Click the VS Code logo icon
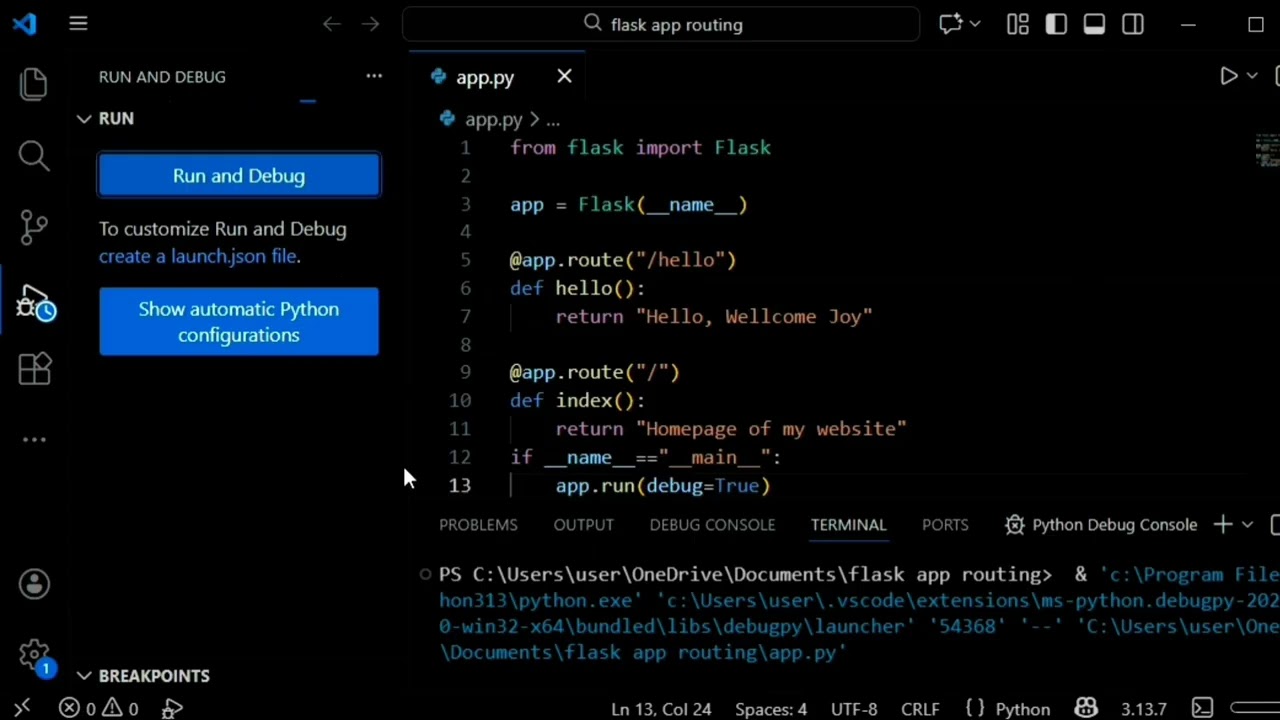 [25, 24]
